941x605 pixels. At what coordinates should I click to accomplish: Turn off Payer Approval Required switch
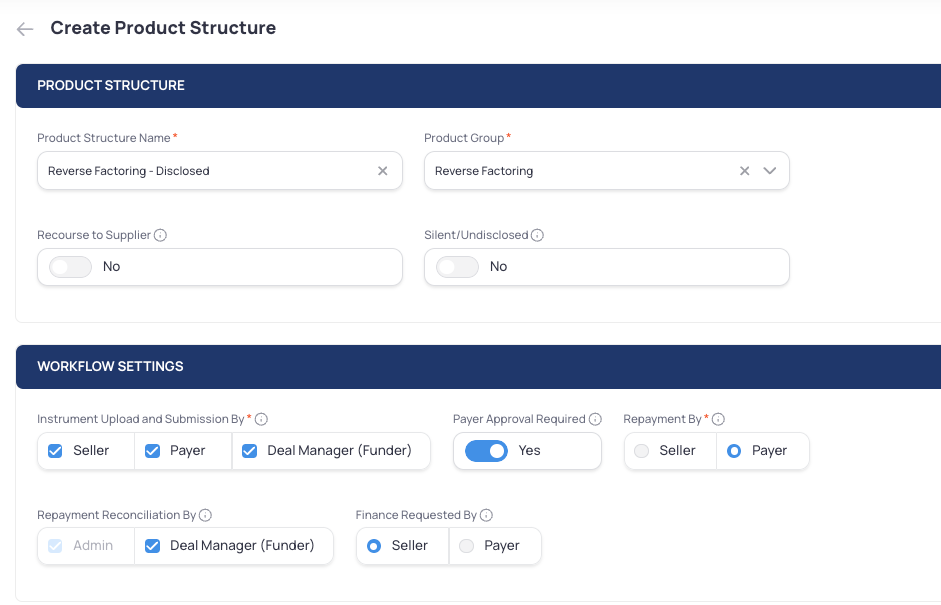point(486,451)
